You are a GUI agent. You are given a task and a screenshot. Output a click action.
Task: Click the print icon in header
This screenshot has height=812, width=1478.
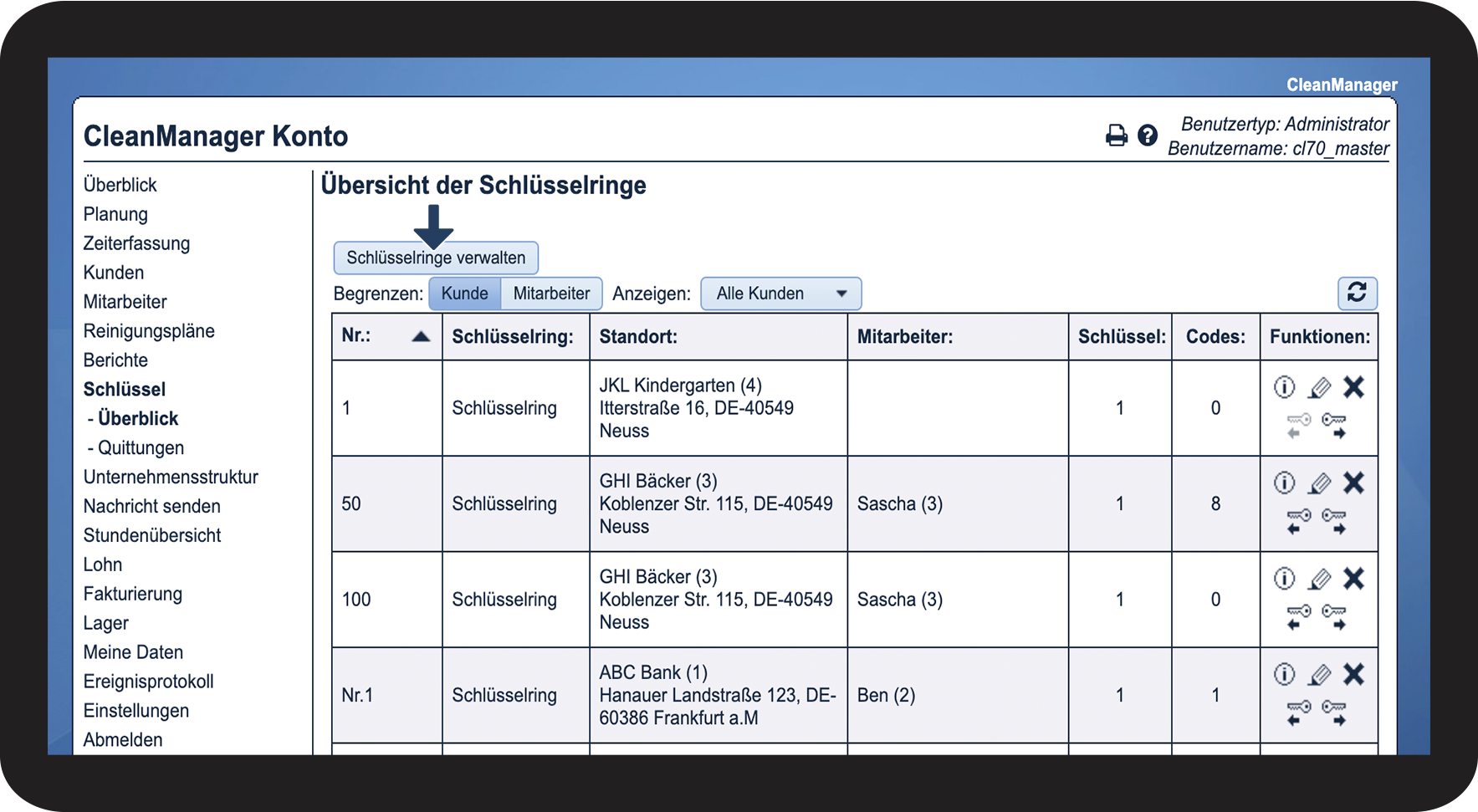[x=1116, y=135]
